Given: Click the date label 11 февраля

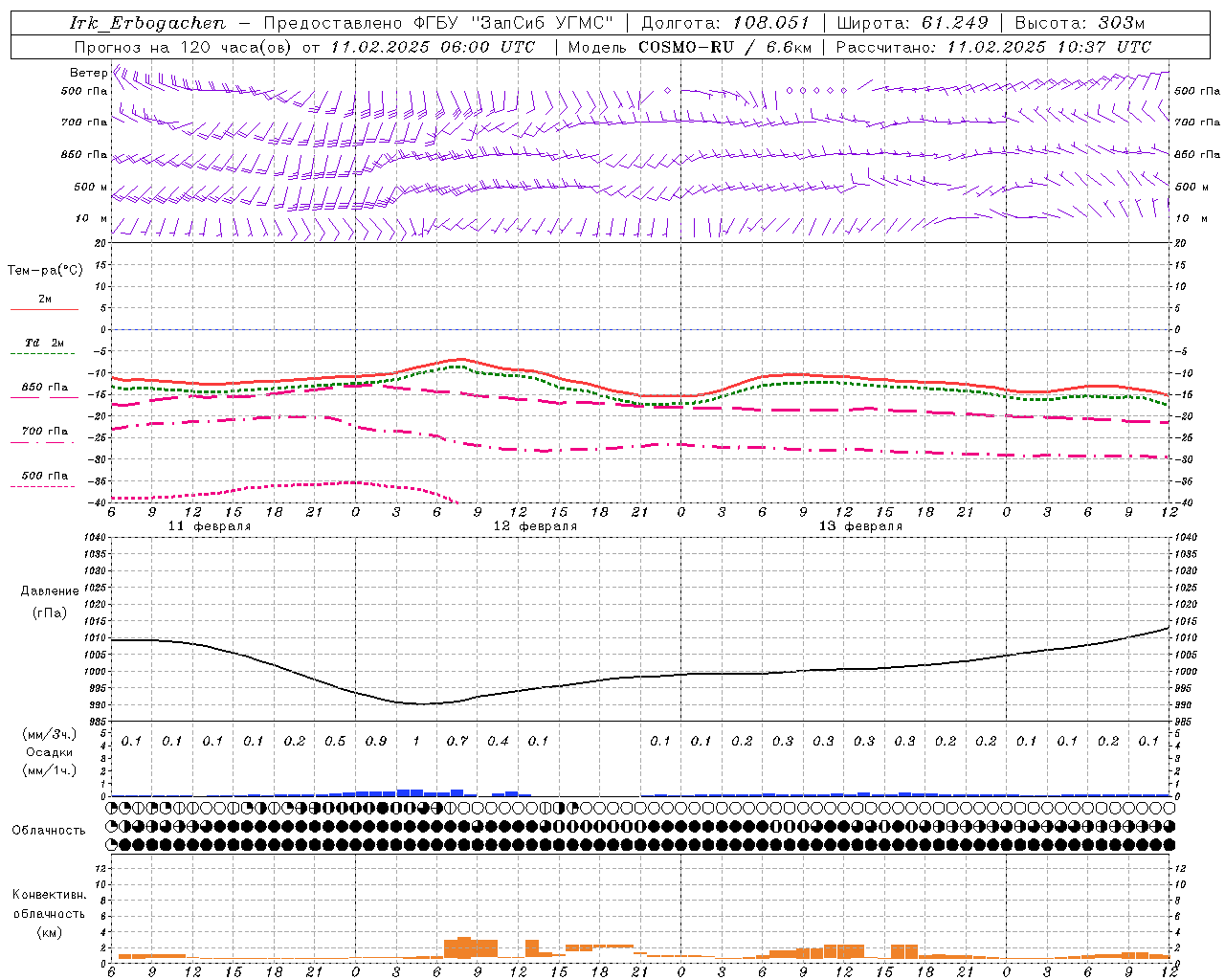Looking at the screenshot, I should click(210, 526).
